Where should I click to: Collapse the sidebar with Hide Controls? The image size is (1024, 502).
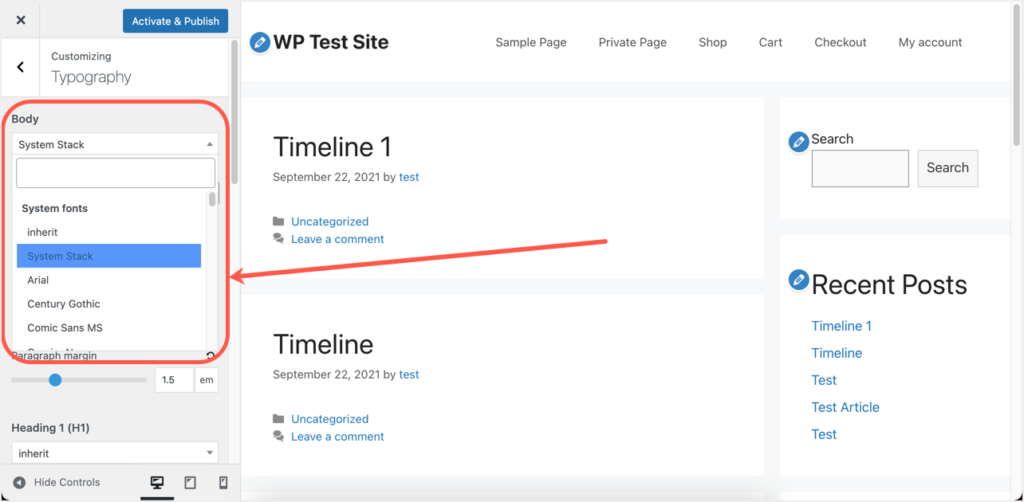(x=57, y=483)
